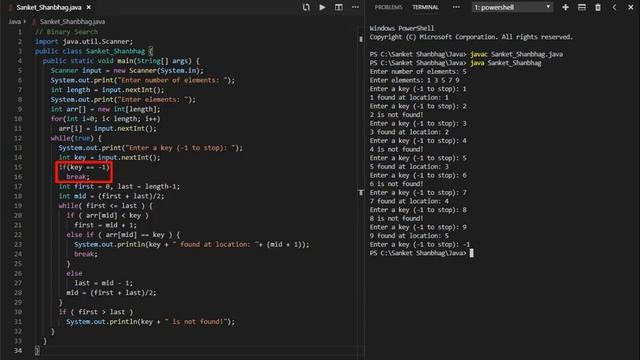
Task: Move panel using the chevron arrow icon
Action: (614, 7)
